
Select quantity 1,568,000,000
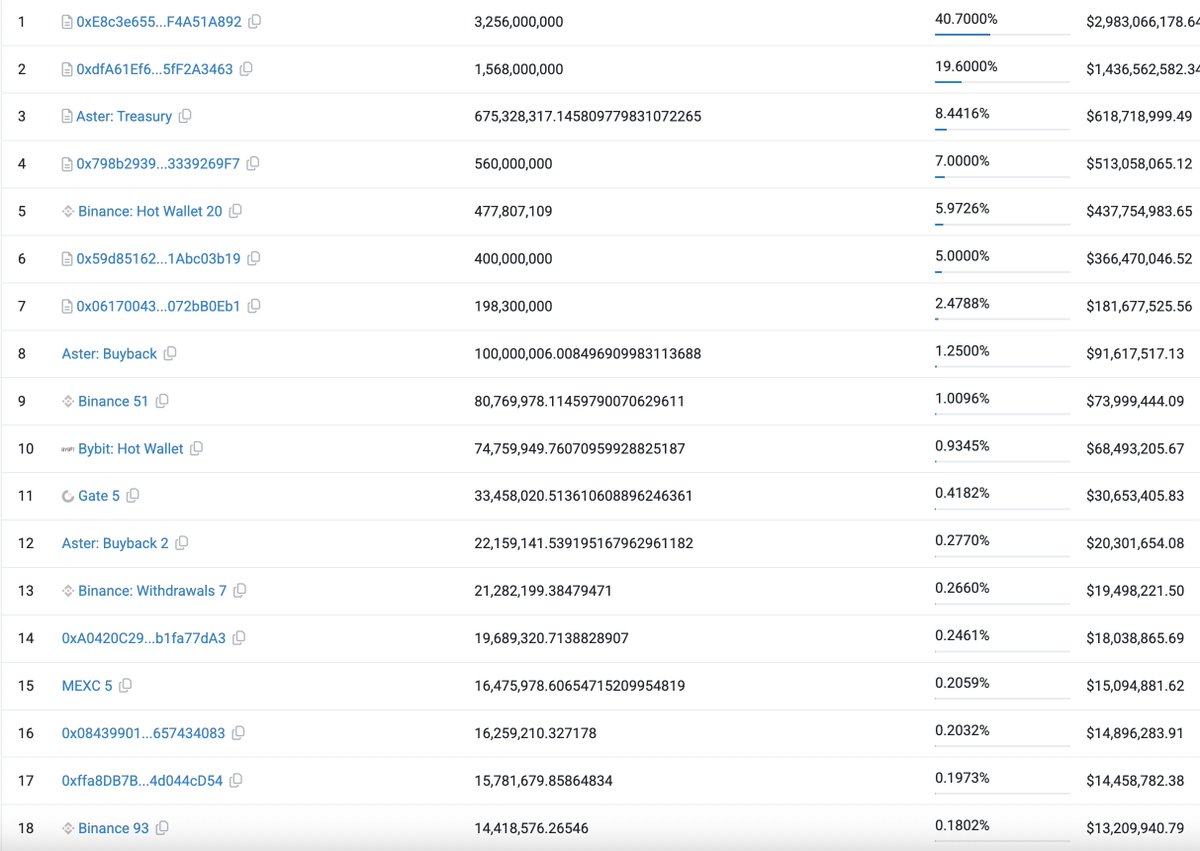point(519,69)
